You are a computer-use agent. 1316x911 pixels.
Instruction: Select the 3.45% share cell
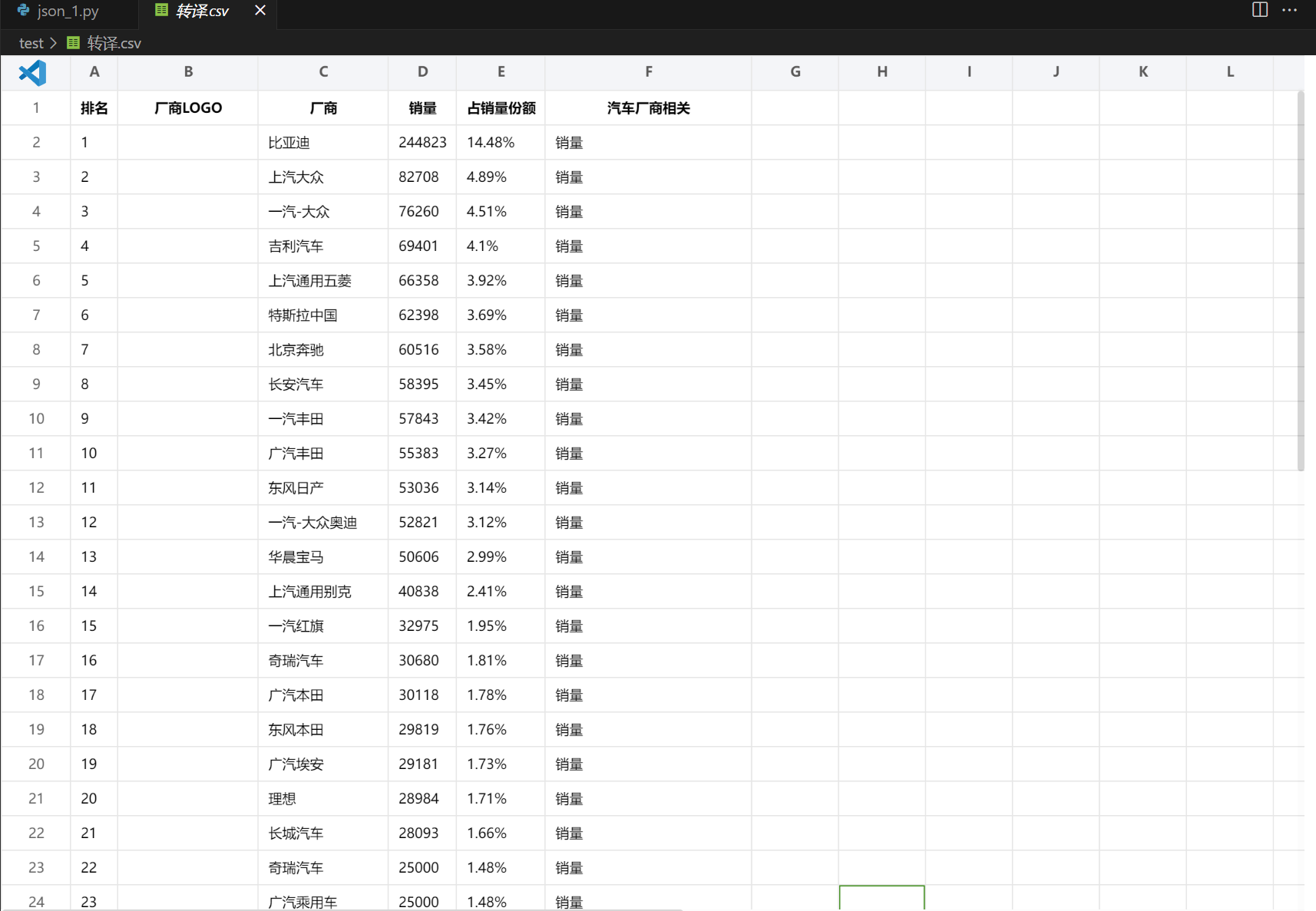501,385
